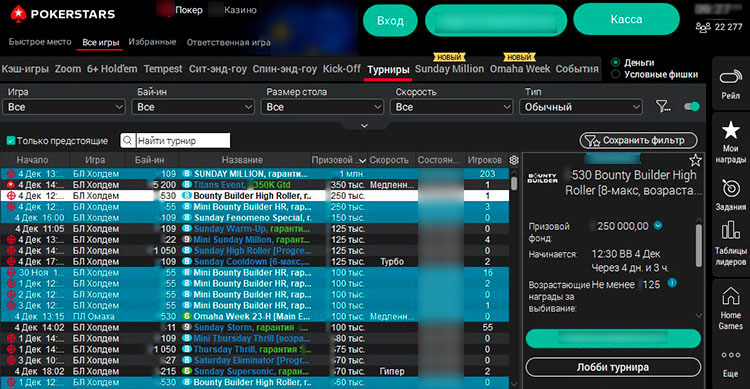
Task: Click the Еще three-dots icon
Action: [x=731, y=355]
